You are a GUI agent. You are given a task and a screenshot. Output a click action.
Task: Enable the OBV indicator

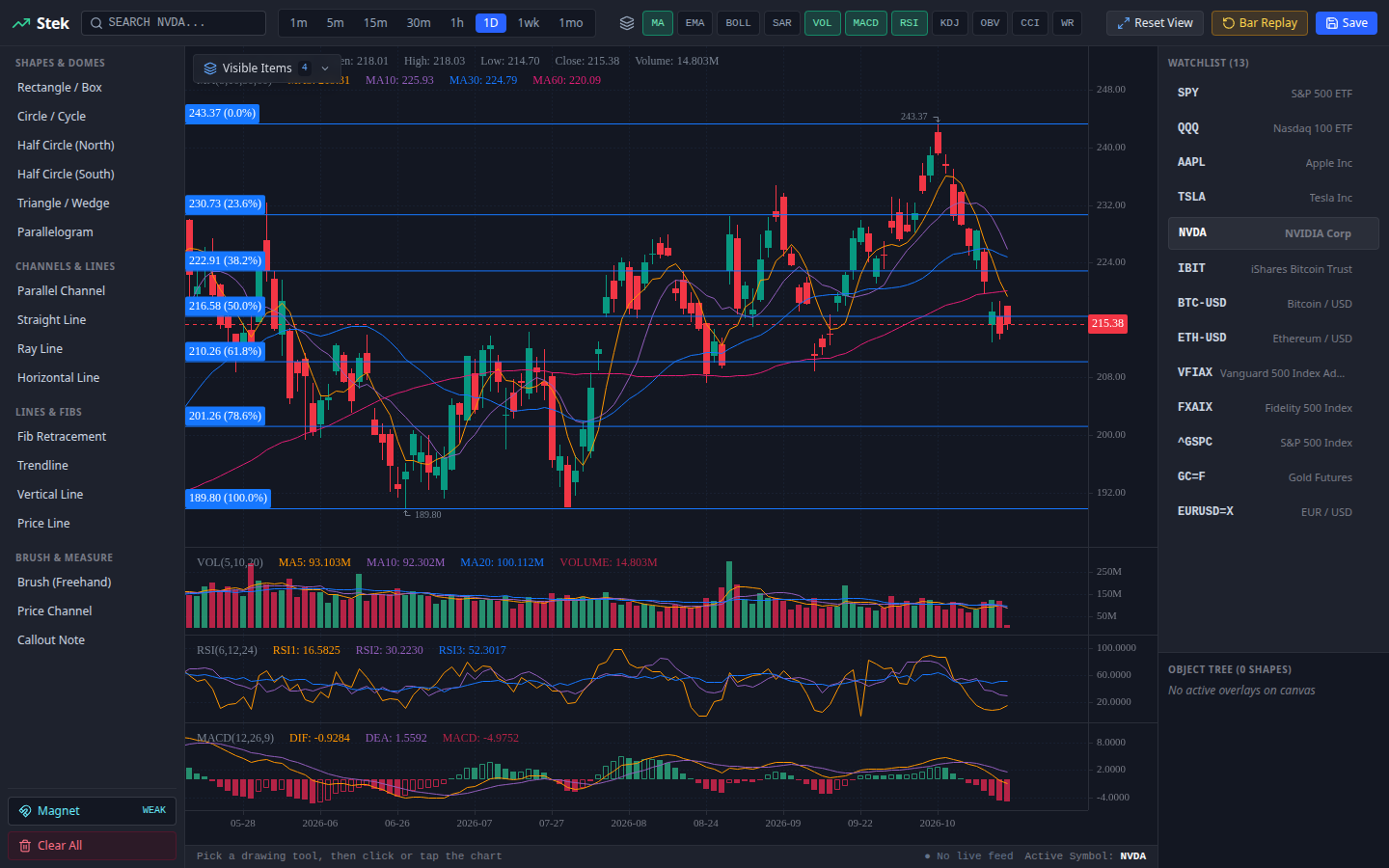pyautogui.click(x=991, y=23)
